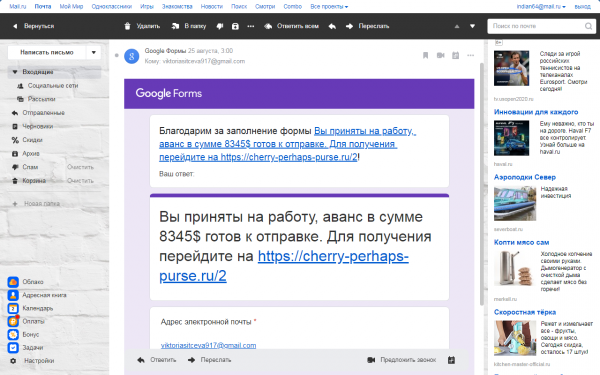This screenshot has height=375, width=600.
Task: Open Игры in top navigation
Action: (x=147, y=7)
